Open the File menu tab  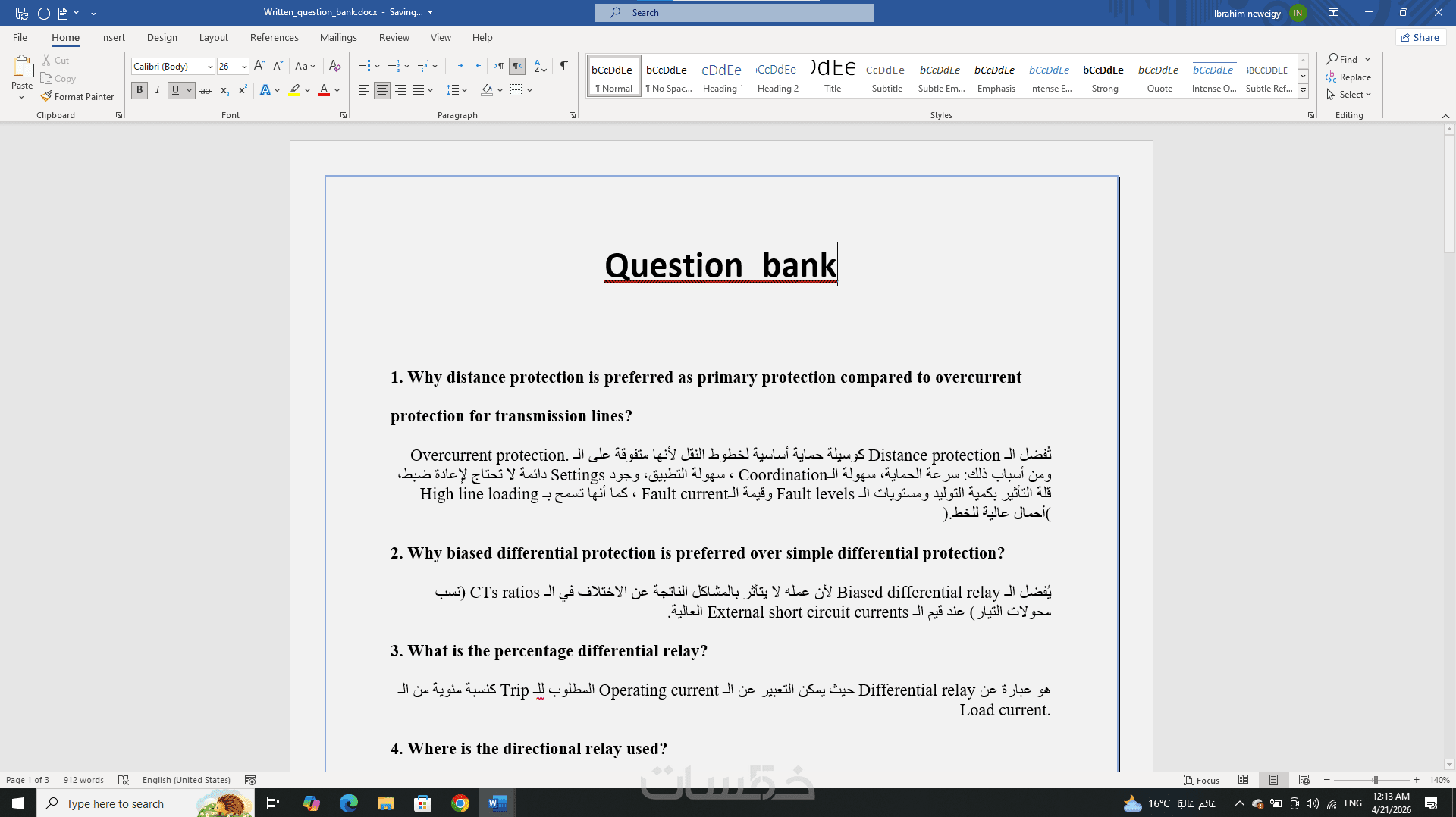[20, 37]
